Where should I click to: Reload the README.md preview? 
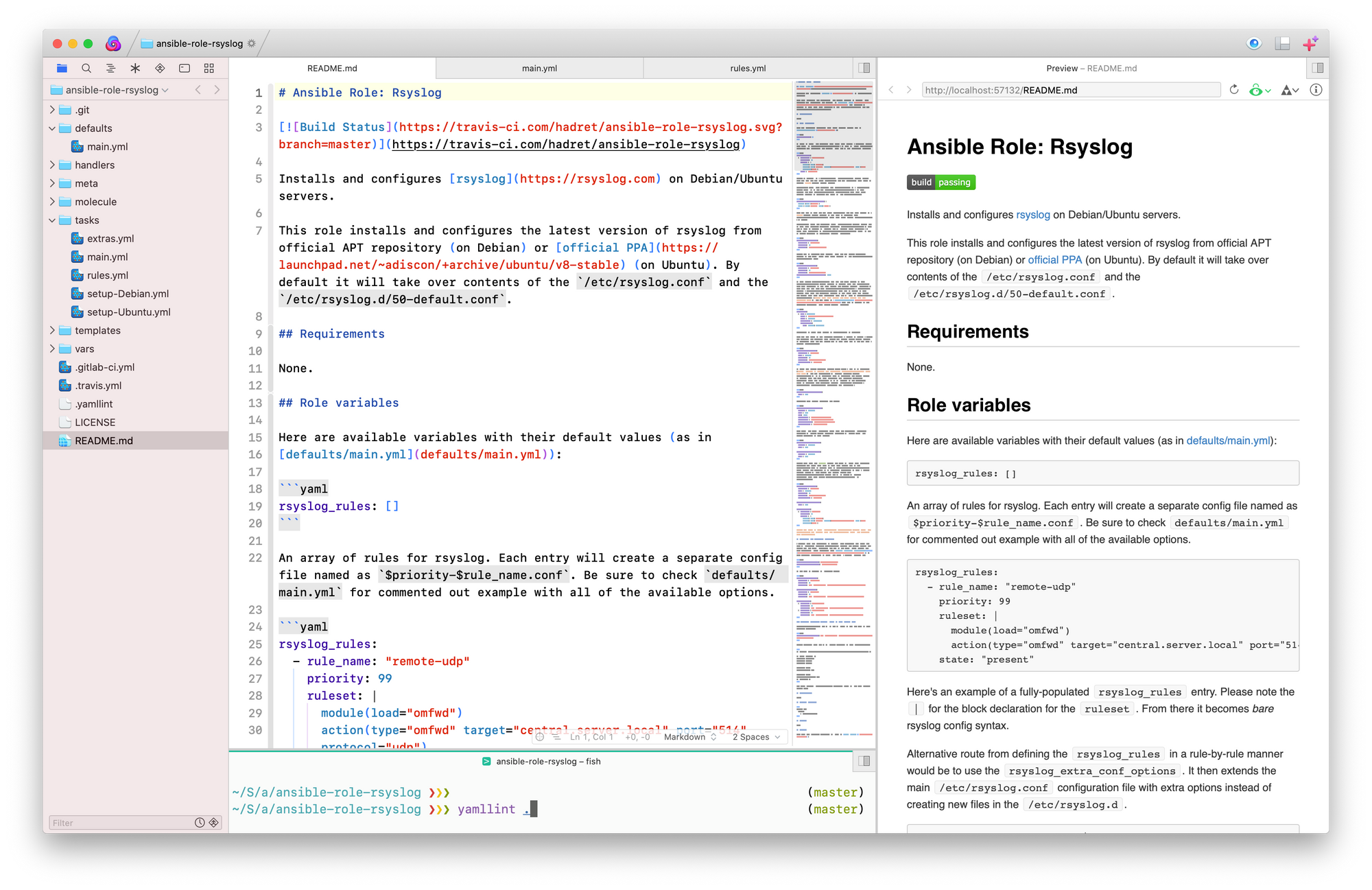coord(1234,90)
